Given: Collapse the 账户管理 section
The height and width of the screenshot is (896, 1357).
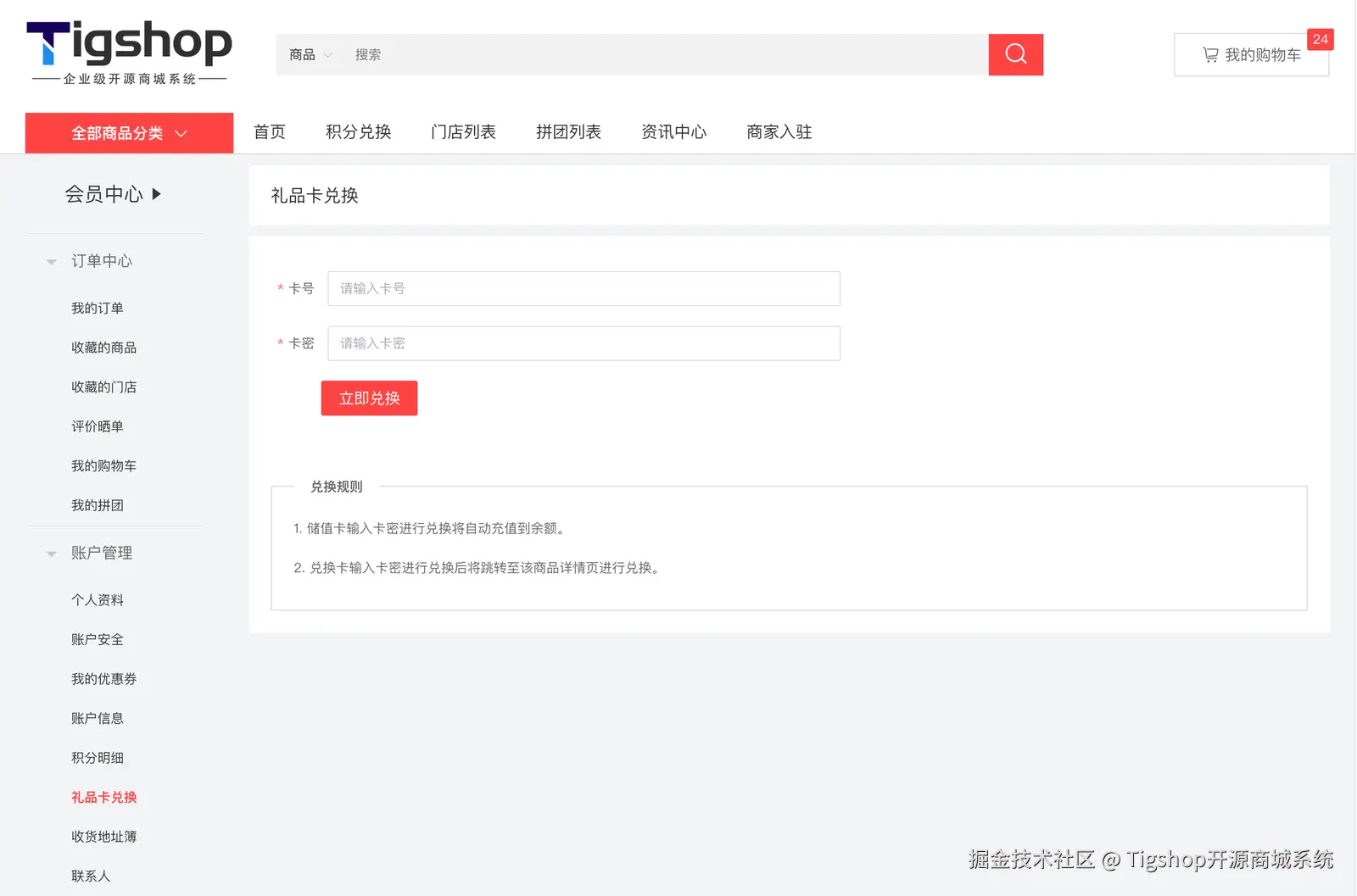Looking at the screenshot, I should [x=52, y=554].
